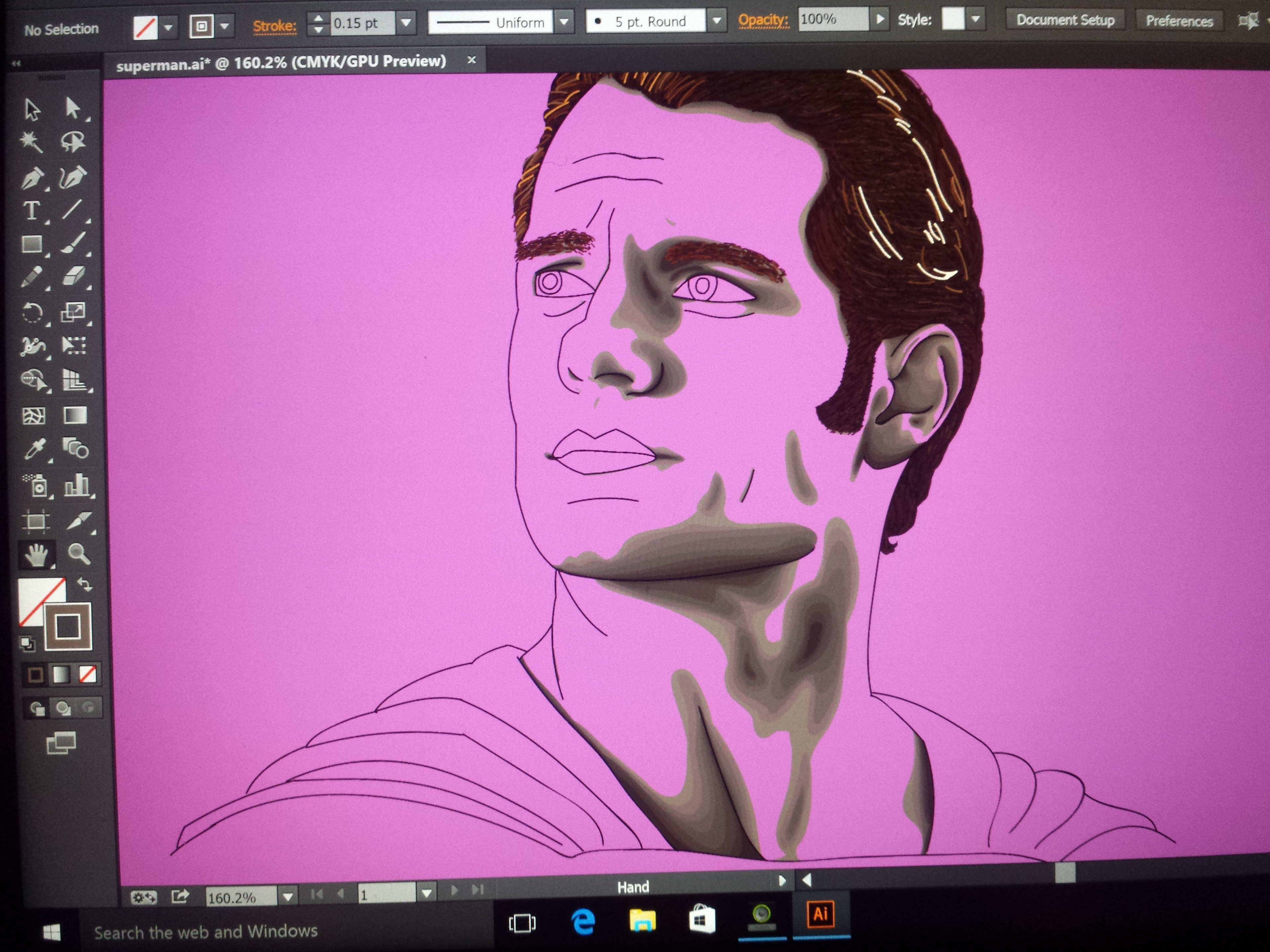Screen dimensions: 1270x952
Task: Open the Stroke weight dropdown
Action: coord(406,23)
